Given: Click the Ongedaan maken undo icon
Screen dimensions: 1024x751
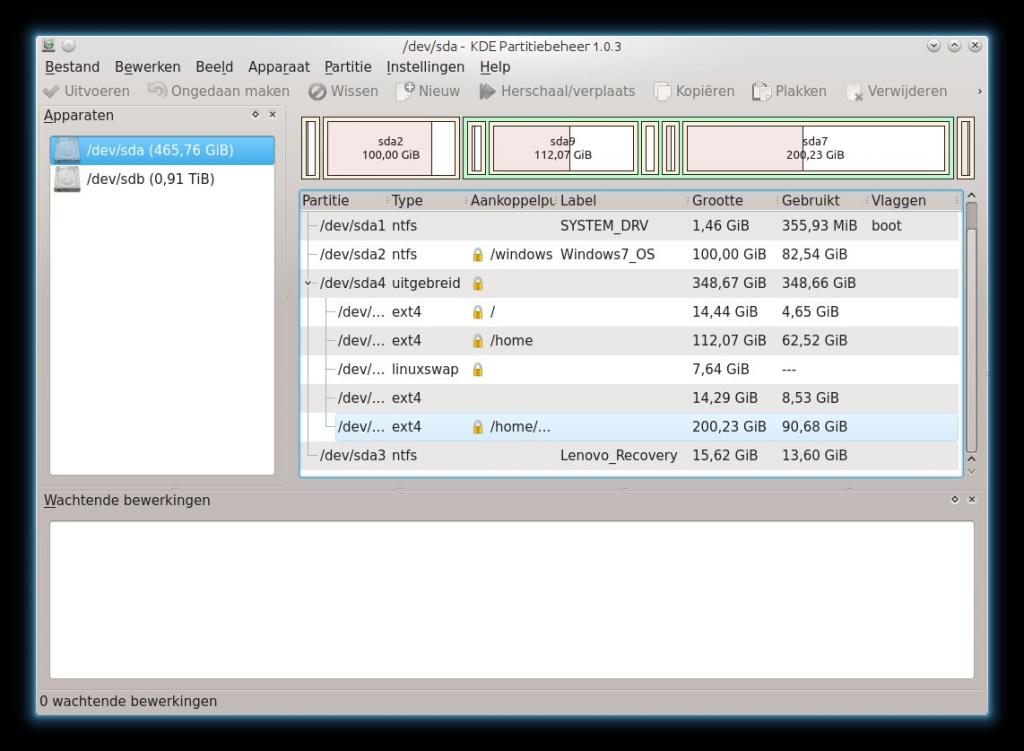Looking at the screenshot, I should (157, 91).
